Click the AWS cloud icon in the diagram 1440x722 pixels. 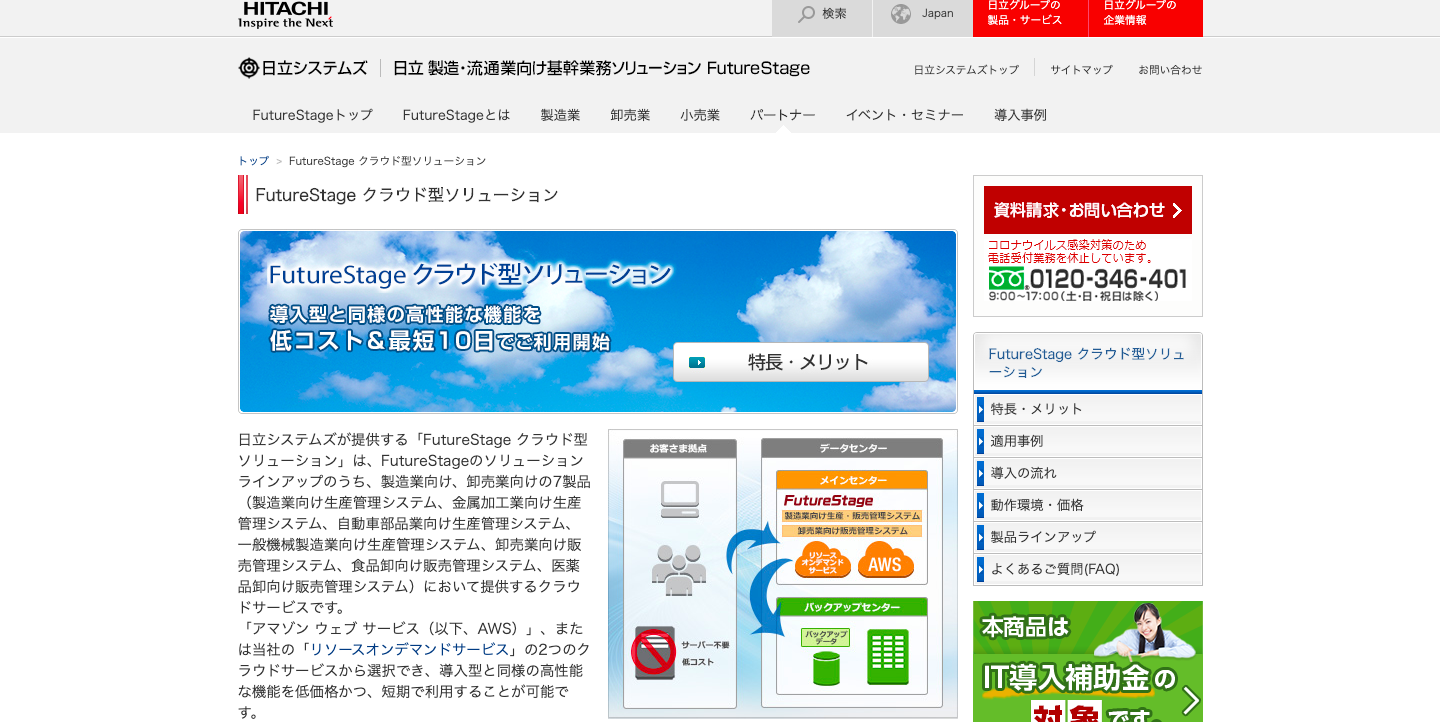(885, 560)
